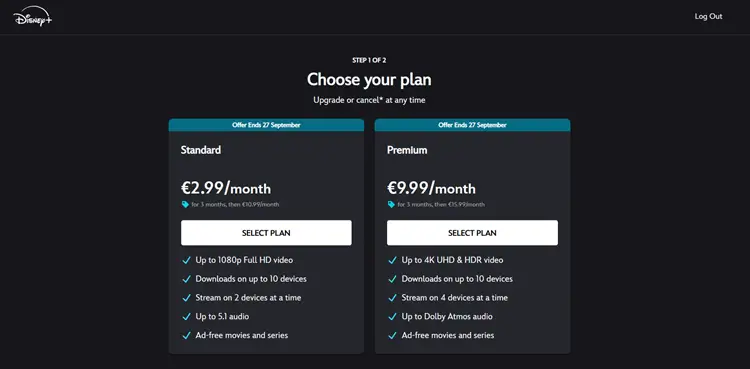Select the Premium plan button

click(x=472, y=233)
